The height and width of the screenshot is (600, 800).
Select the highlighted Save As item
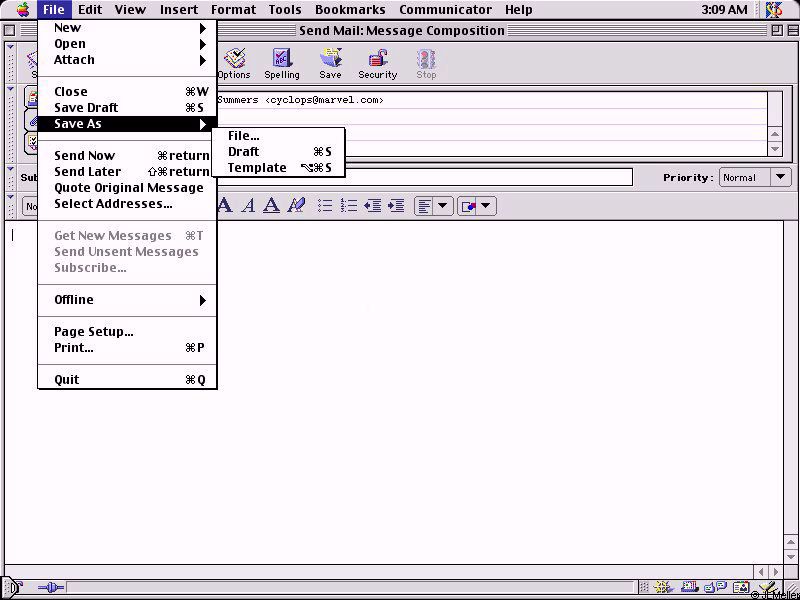point(128,123)
